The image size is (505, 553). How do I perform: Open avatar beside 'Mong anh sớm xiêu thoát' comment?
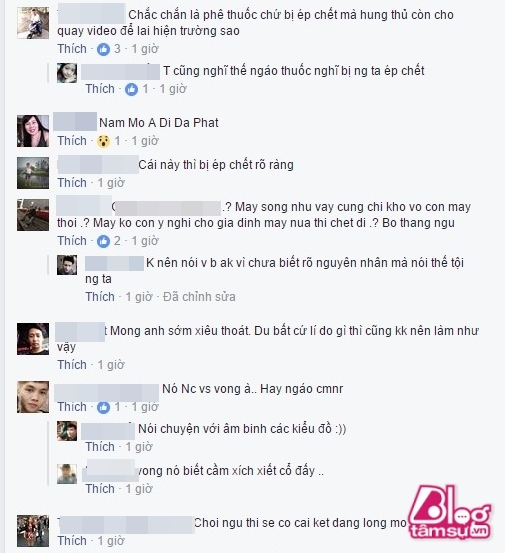(x=33, y=339)
